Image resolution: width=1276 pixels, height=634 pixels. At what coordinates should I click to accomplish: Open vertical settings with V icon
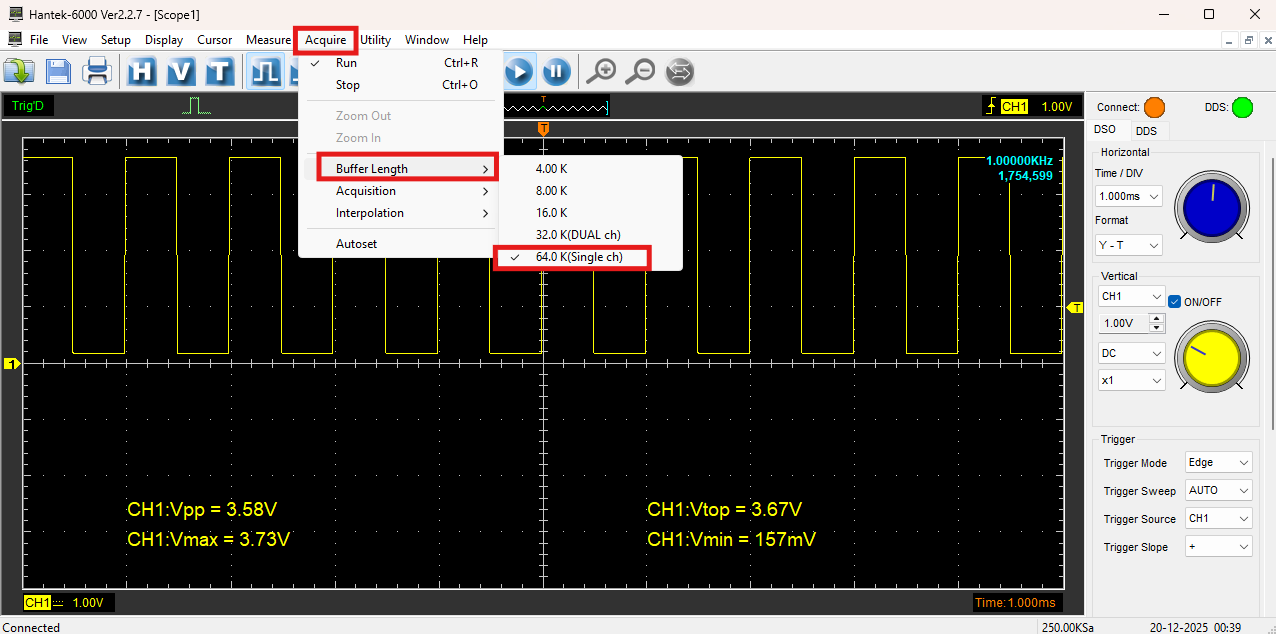pyautogui.click(x=182, y=71)
